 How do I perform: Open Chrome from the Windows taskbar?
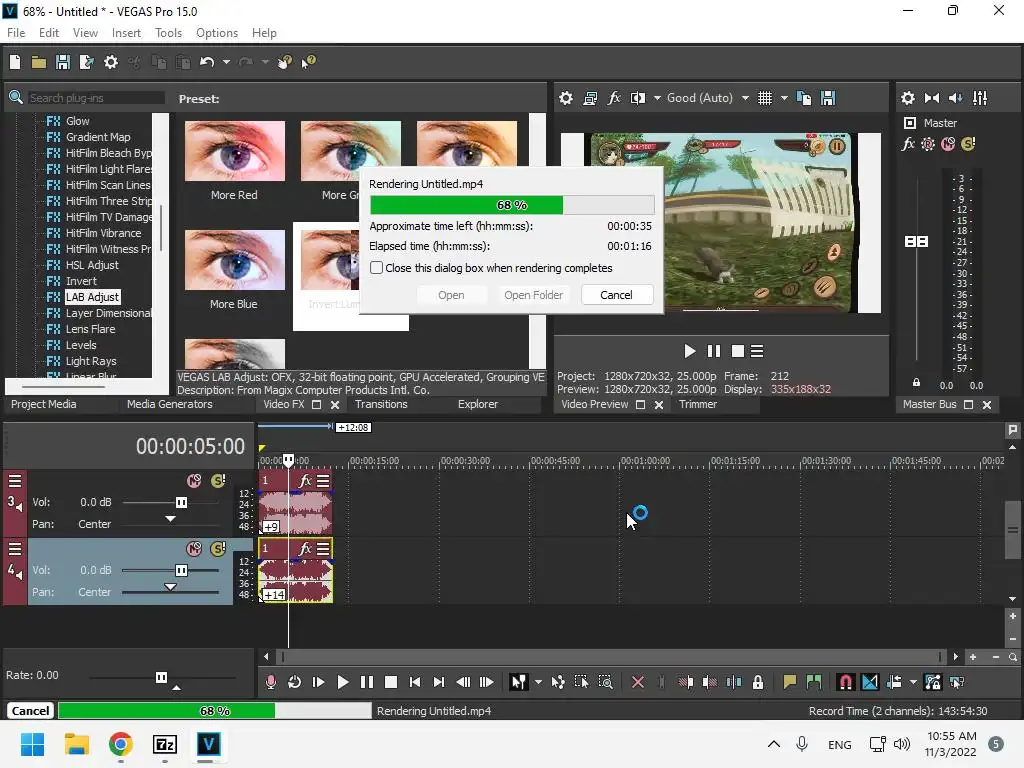[x=121, y=744]
